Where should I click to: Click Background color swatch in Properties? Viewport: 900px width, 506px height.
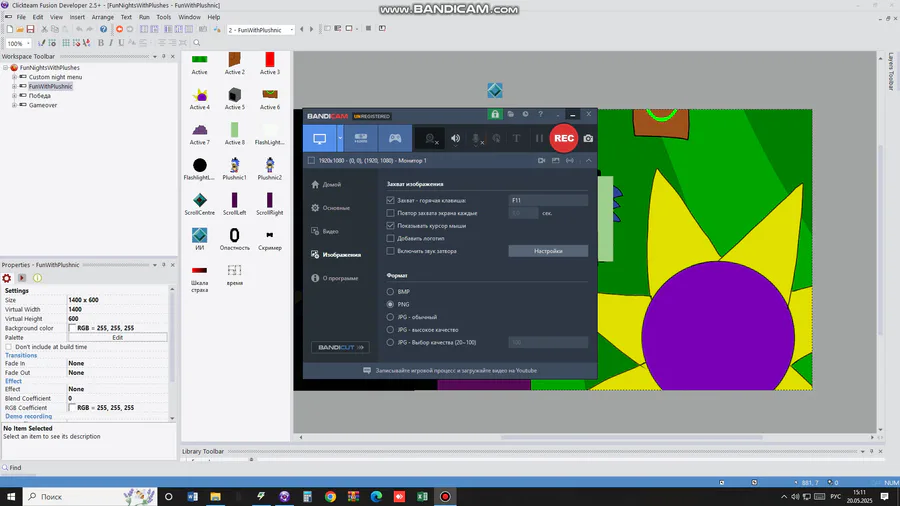click(x=72, y=328)
